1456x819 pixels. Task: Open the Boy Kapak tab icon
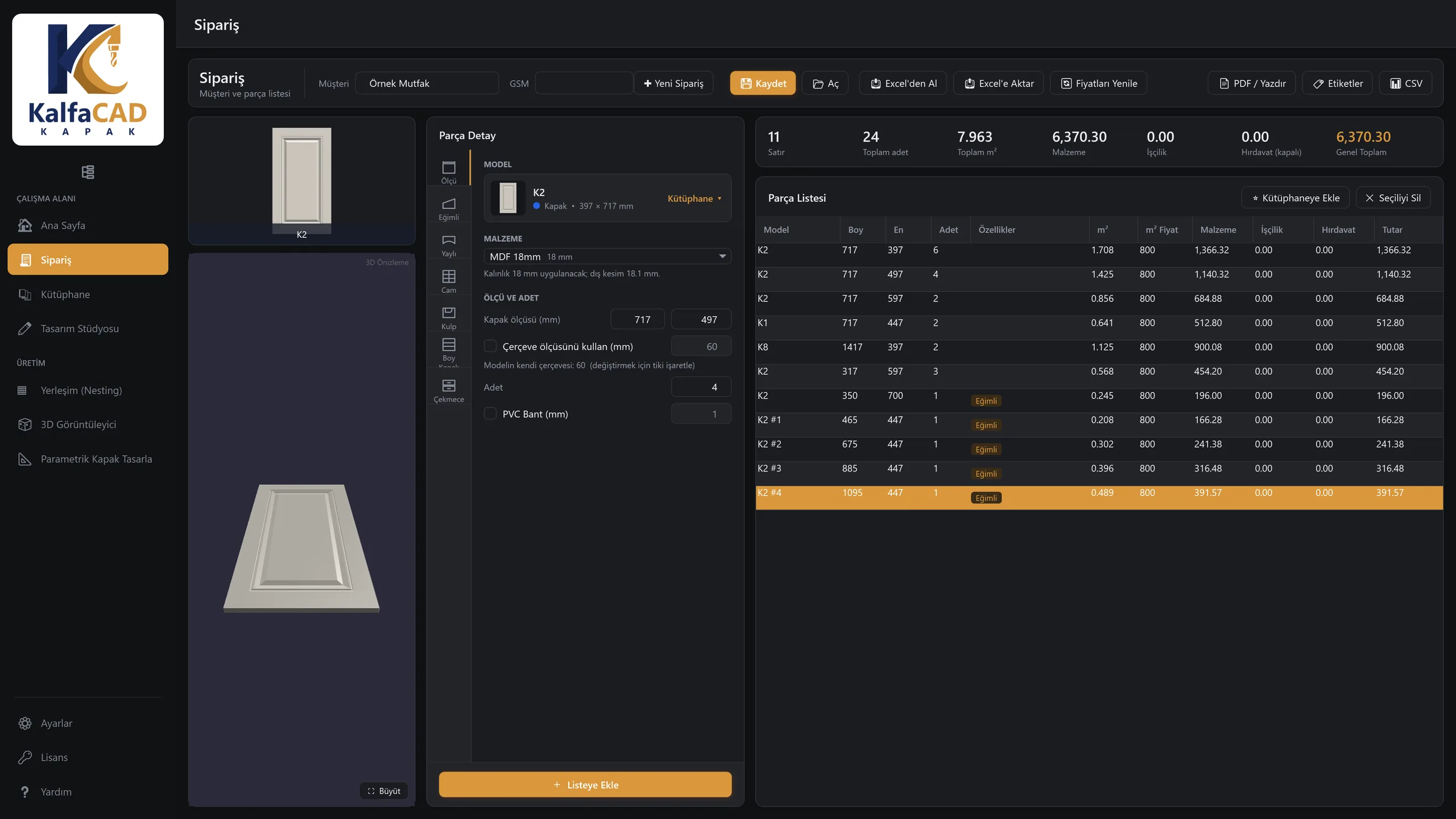tap(449, 351)
